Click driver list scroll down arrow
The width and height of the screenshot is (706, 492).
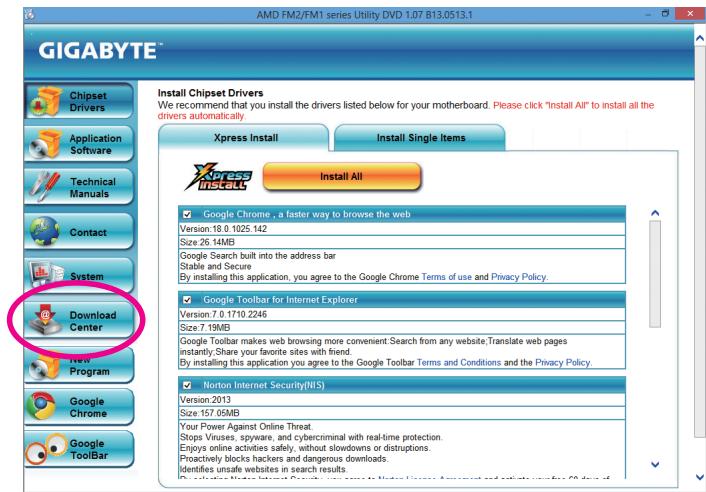[655, 464]
